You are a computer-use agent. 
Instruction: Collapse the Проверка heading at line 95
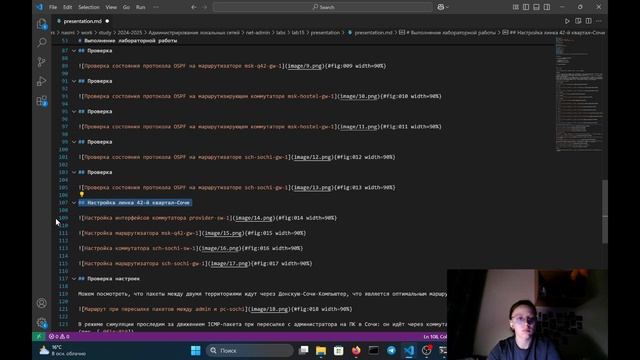click(74, 111)
